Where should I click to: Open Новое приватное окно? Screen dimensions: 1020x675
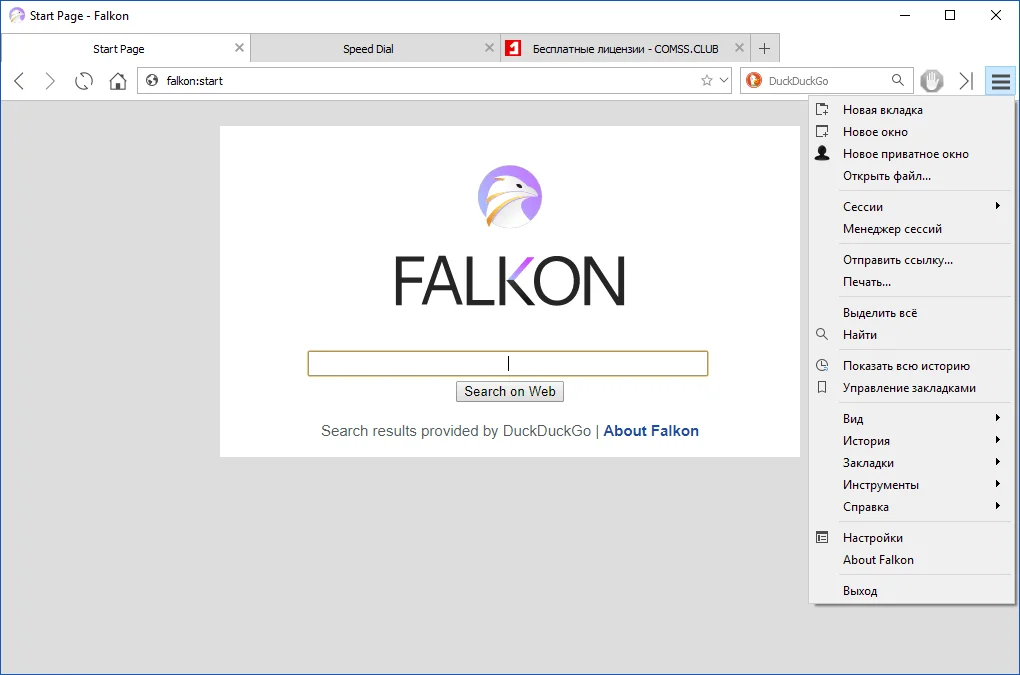(x=912, y=154)
